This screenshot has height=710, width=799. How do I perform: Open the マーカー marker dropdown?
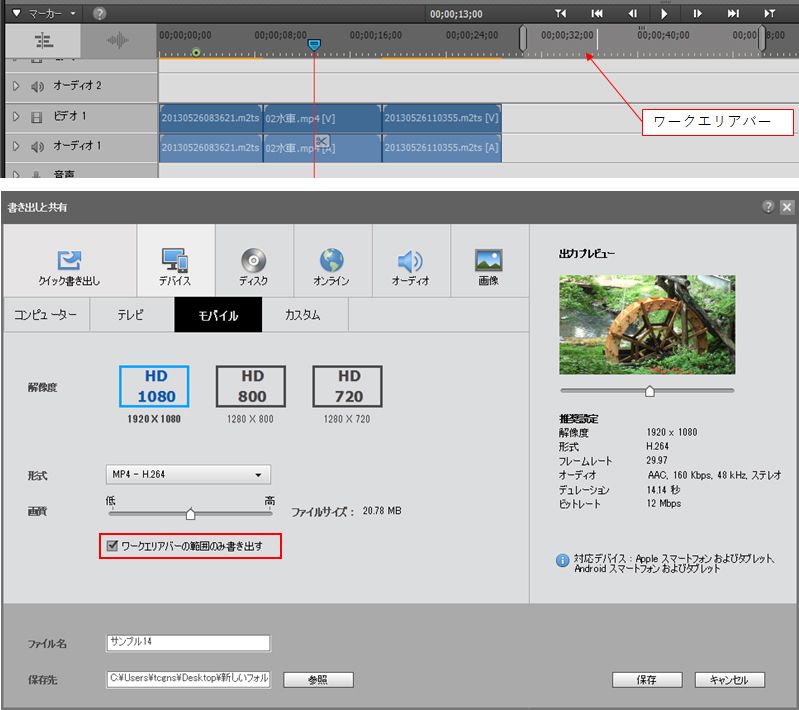tap(44, 13)
